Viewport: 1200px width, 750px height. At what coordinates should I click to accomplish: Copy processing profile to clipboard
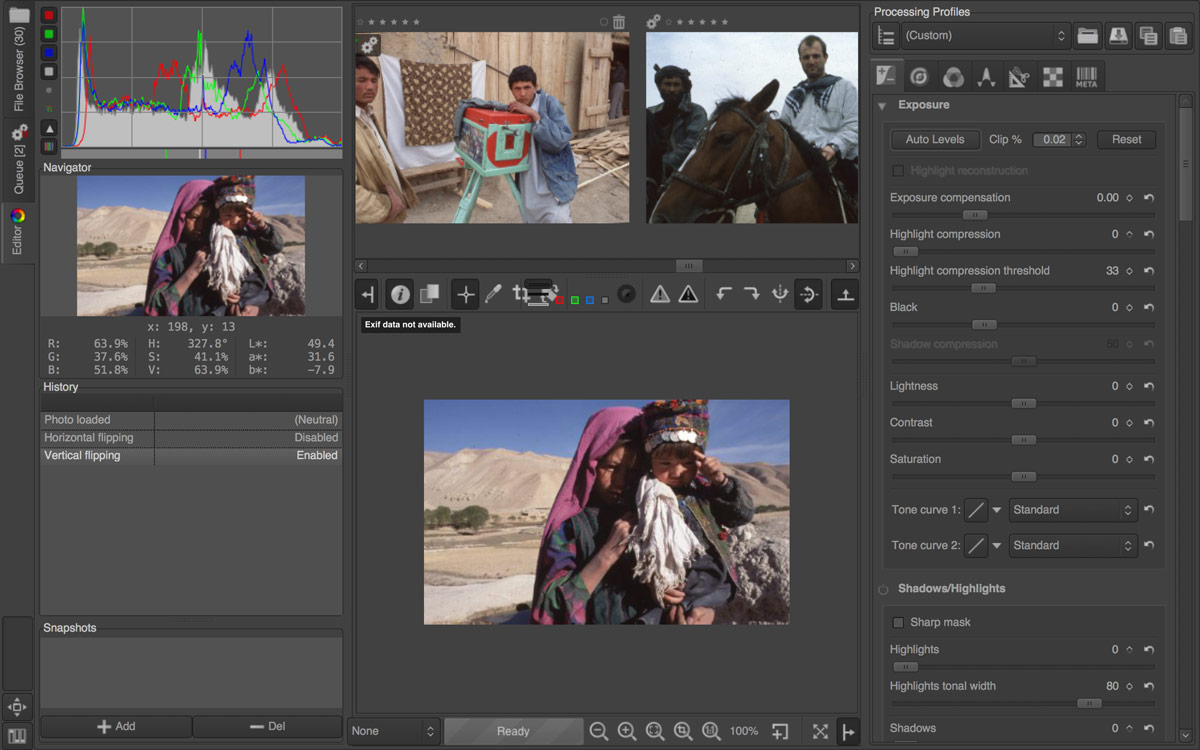click(1148, 36)
